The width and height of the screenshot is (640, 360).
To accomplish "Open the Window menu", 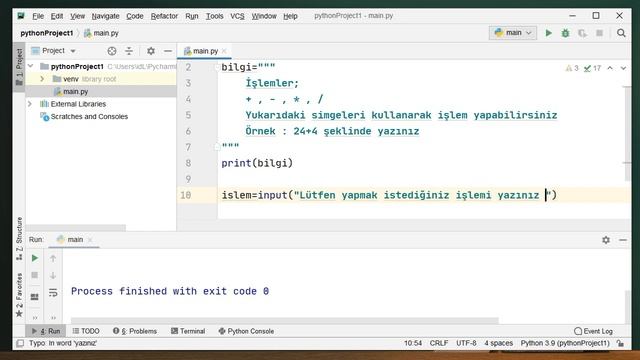I will point(264,16).
